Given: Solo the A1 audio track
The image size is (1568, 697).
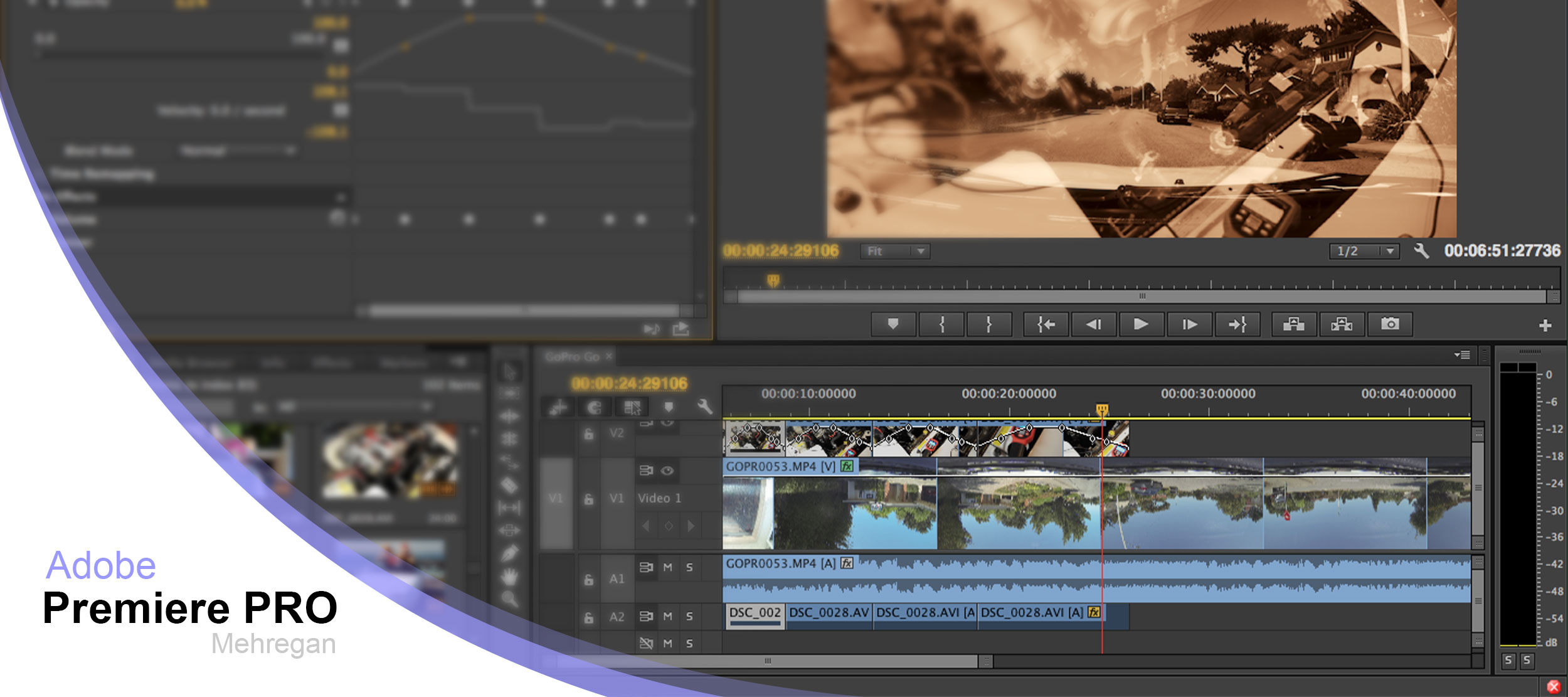Looking at the screenshot, I should 689,567.
